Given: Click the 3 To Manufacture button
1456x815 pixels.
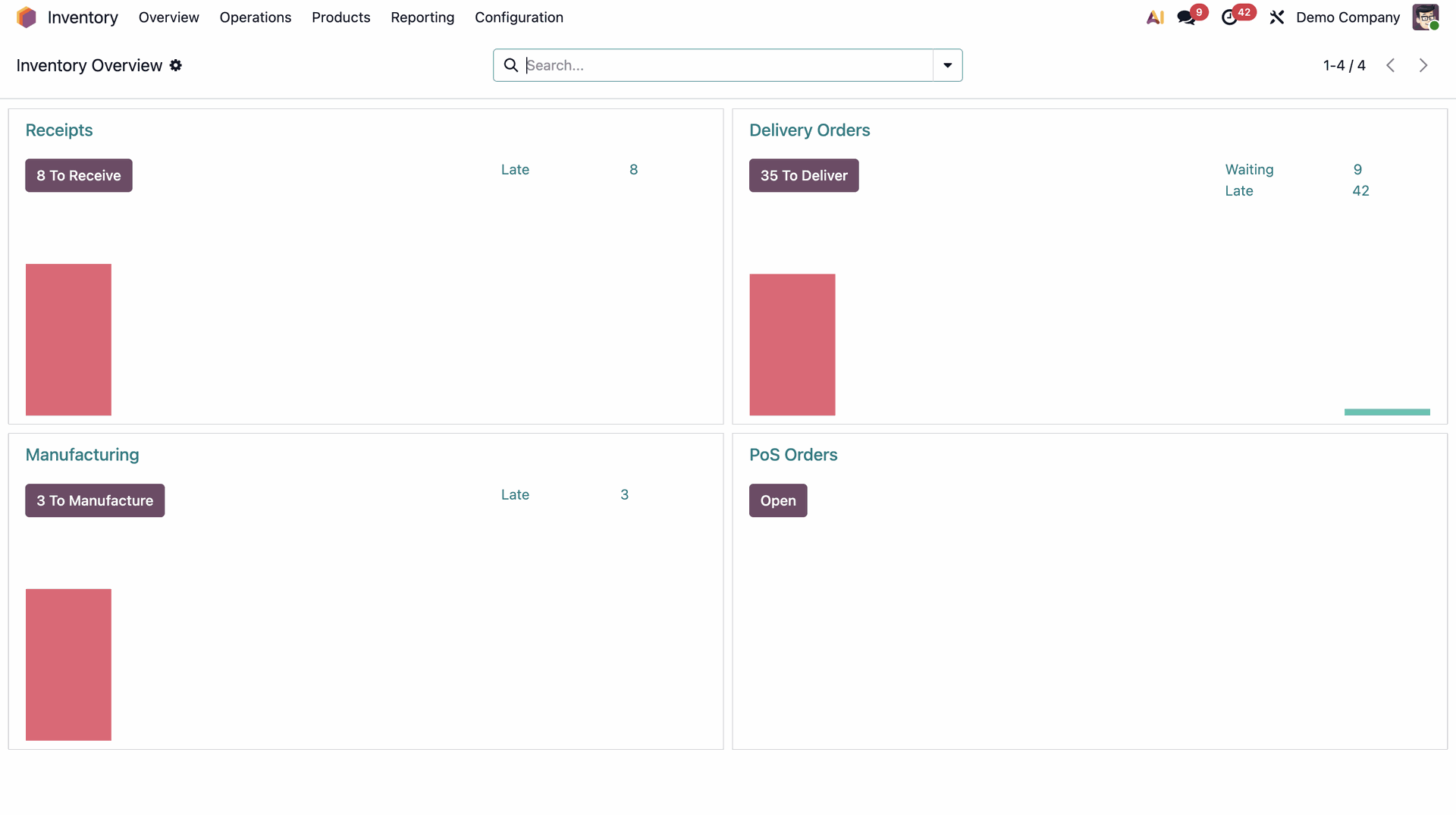Looking at the screenshot, I should pyautogui.click(x=95, y=500).
